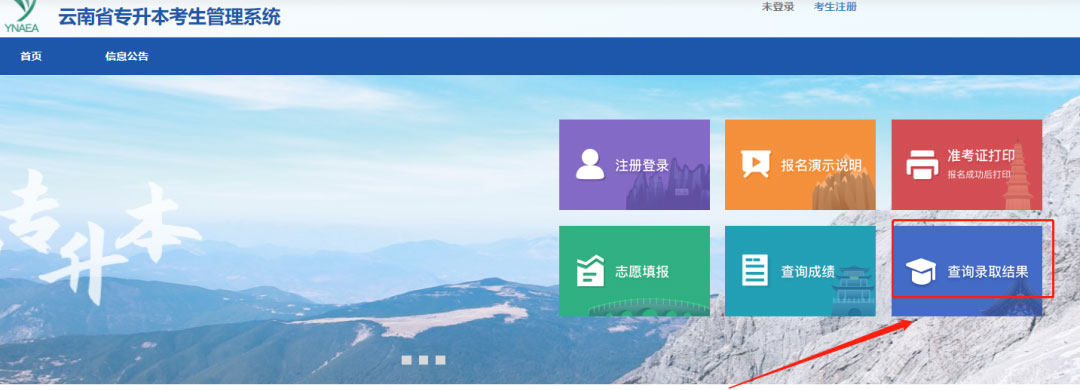Select the first carousel indicator dot

click(x=407, y=360)
